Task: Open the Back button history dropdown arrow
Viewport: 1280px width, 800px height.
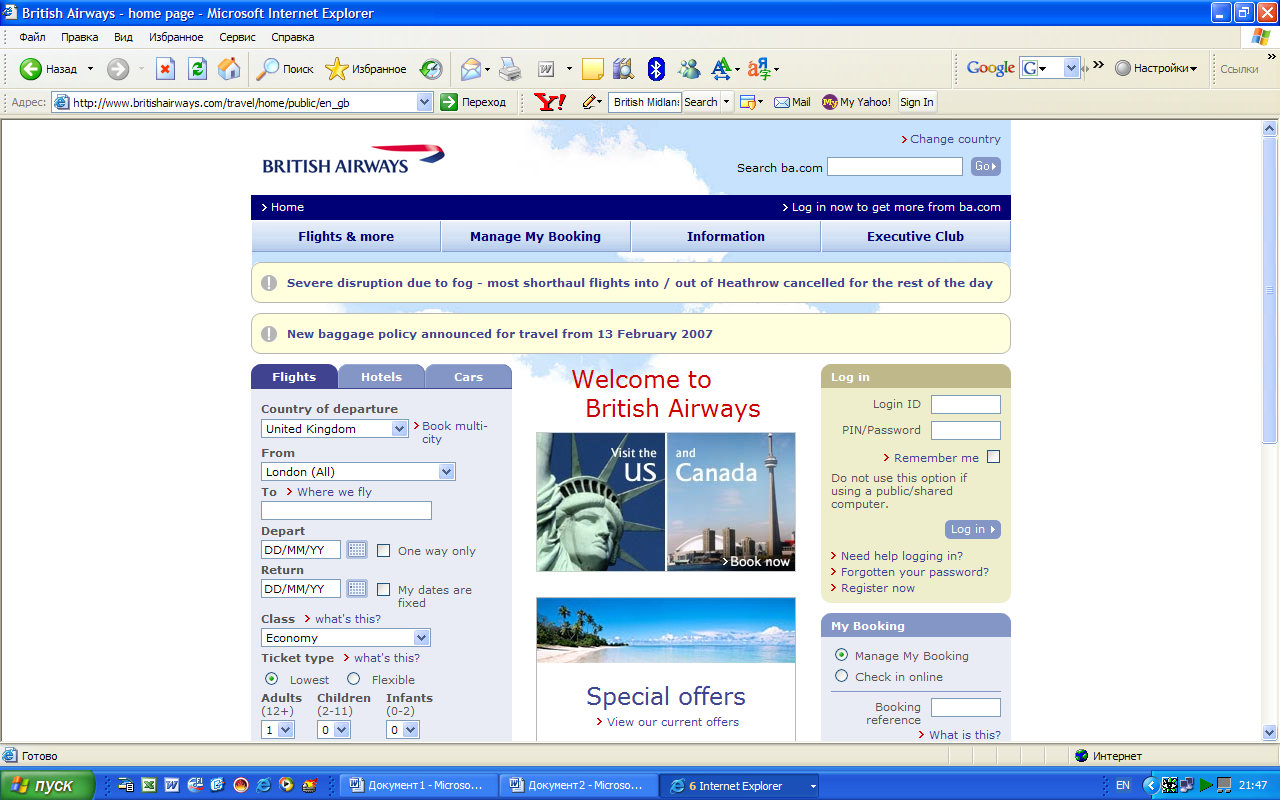Action: click(x=90, y=69)
